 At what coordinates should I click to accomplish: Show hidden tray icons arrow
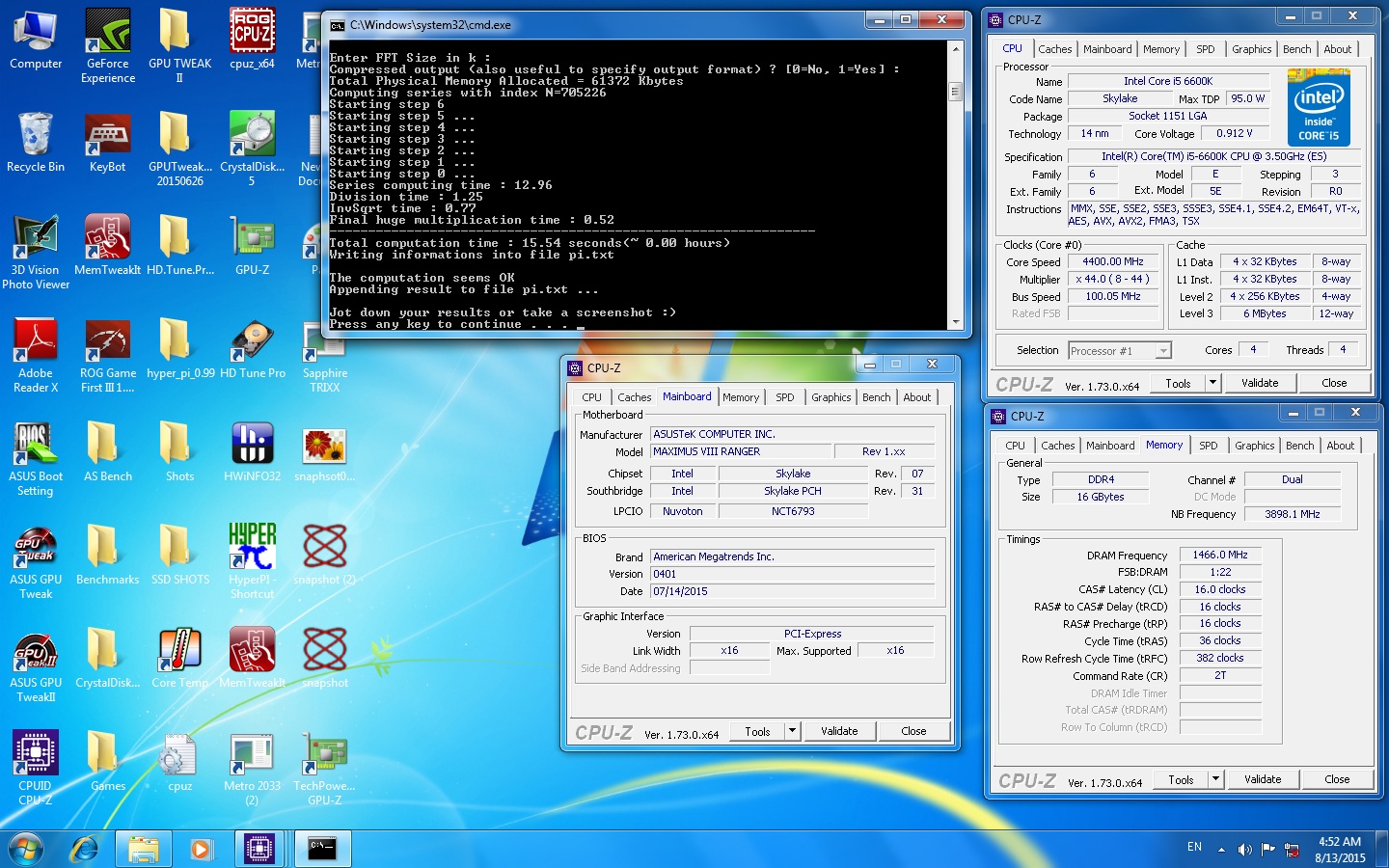(x=1221, y=850)
